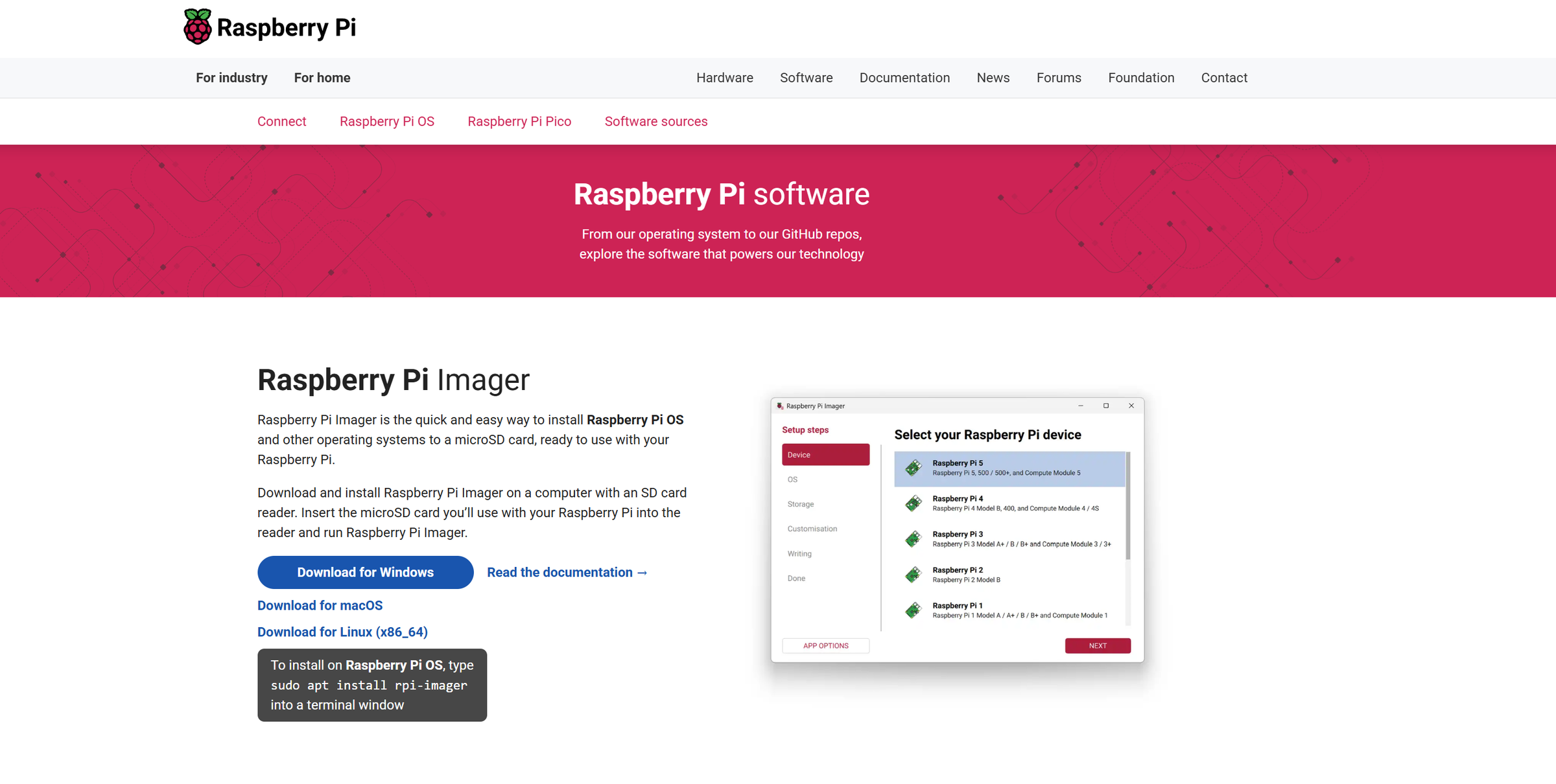Click APP OPTIONS in the Imager preview
The width and height of the screenshot is (1556, 784).
coord(825,646)
